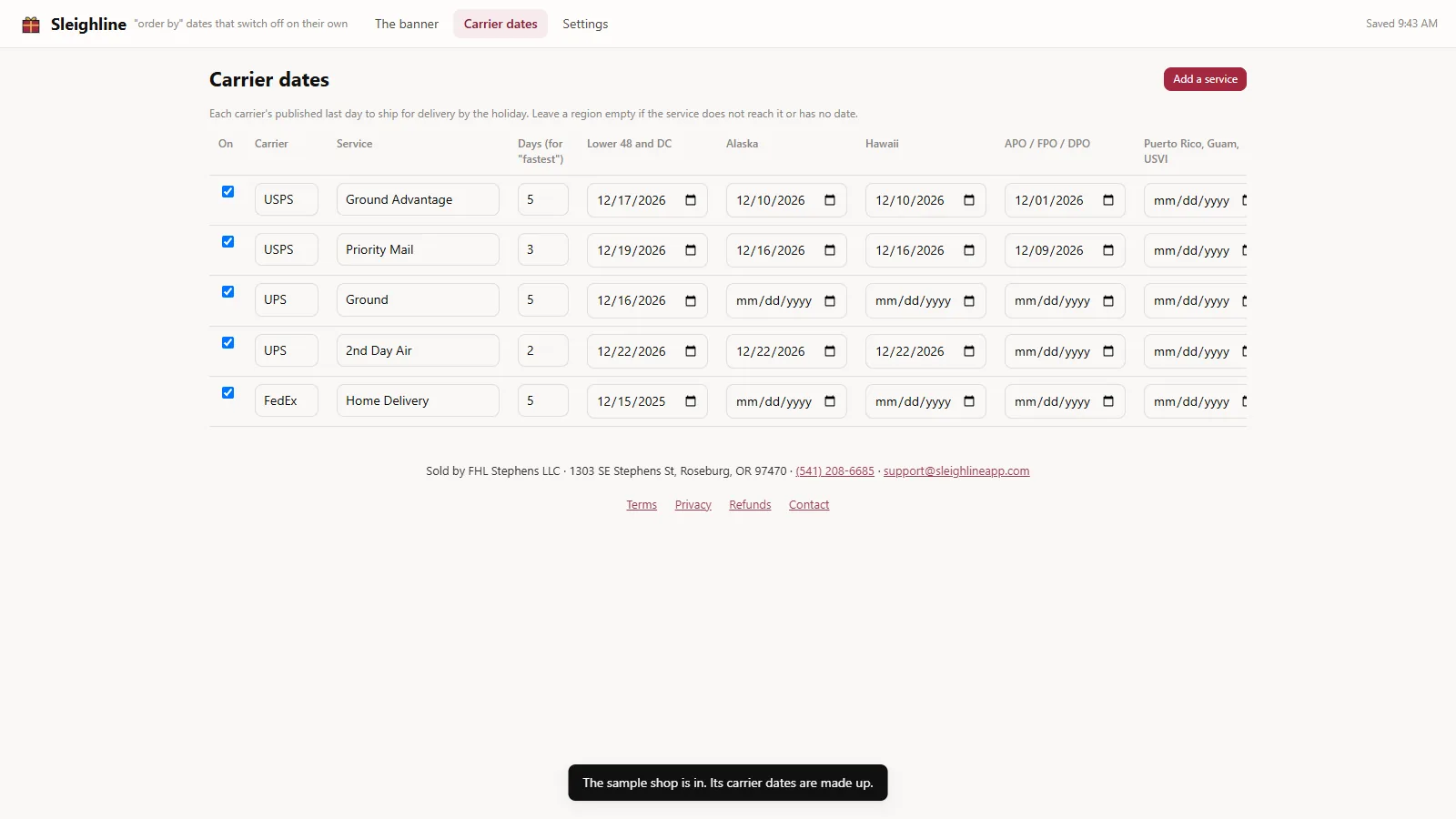Open calendar picker for USPS Ground Advantage Hawaii date
The width and height of the screenshot is (1456, 819).
pos(969,200)
